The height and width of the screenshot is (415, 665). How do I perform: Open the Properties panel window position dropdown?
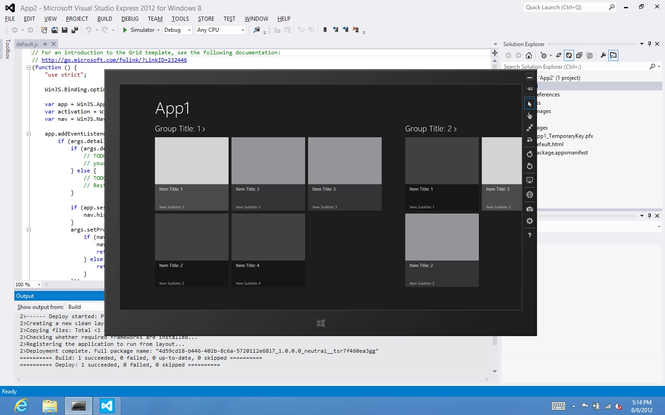[642, 216]
